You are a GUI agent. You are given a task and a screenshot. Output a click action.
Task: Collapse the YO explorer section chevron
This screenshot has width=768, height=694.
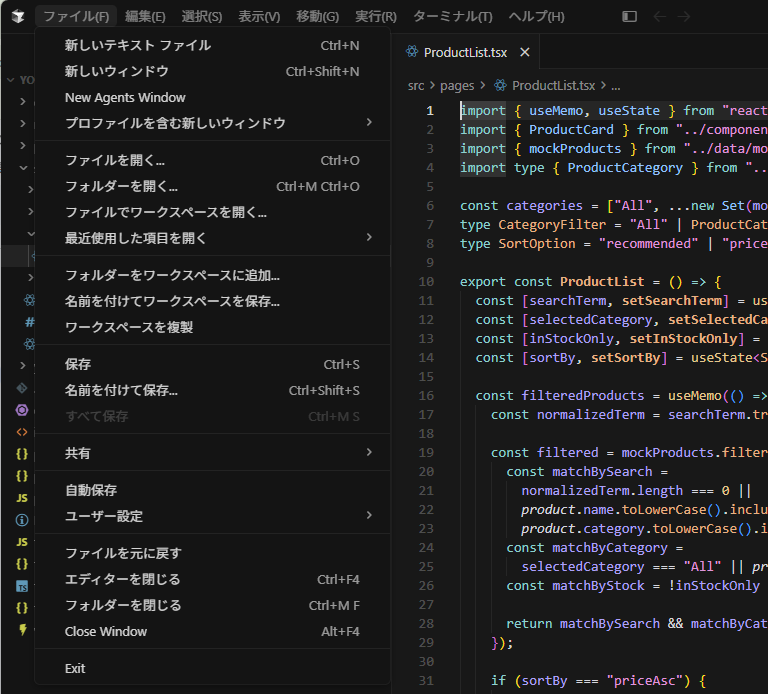[x=11, y=79]
